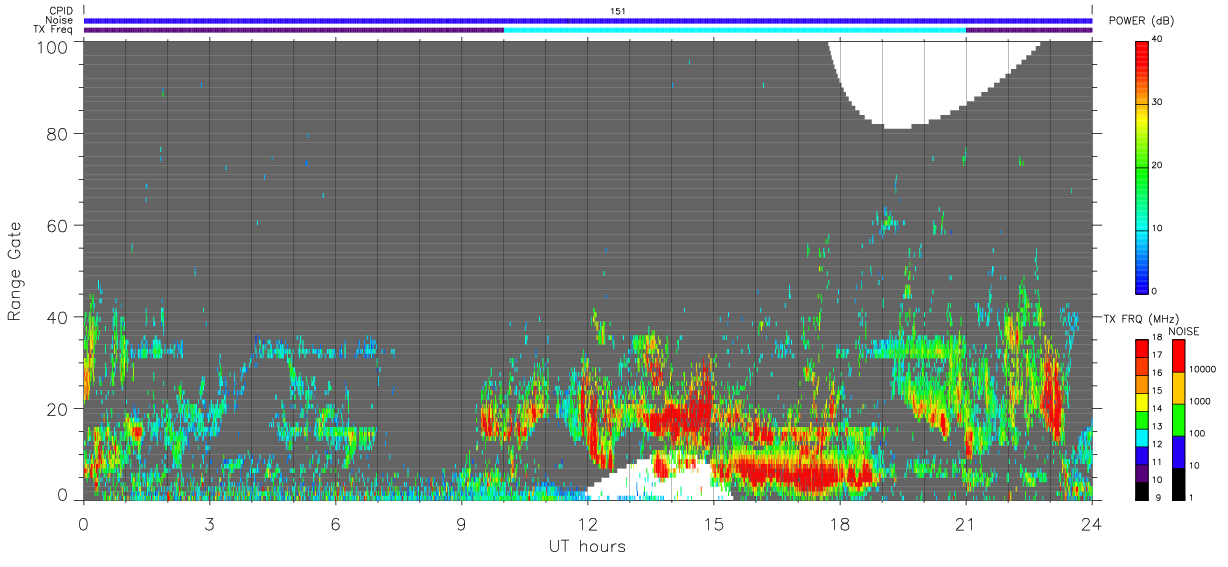Click the POWER (dB) legend title
1228x567 pixels.
(1141, 21)
